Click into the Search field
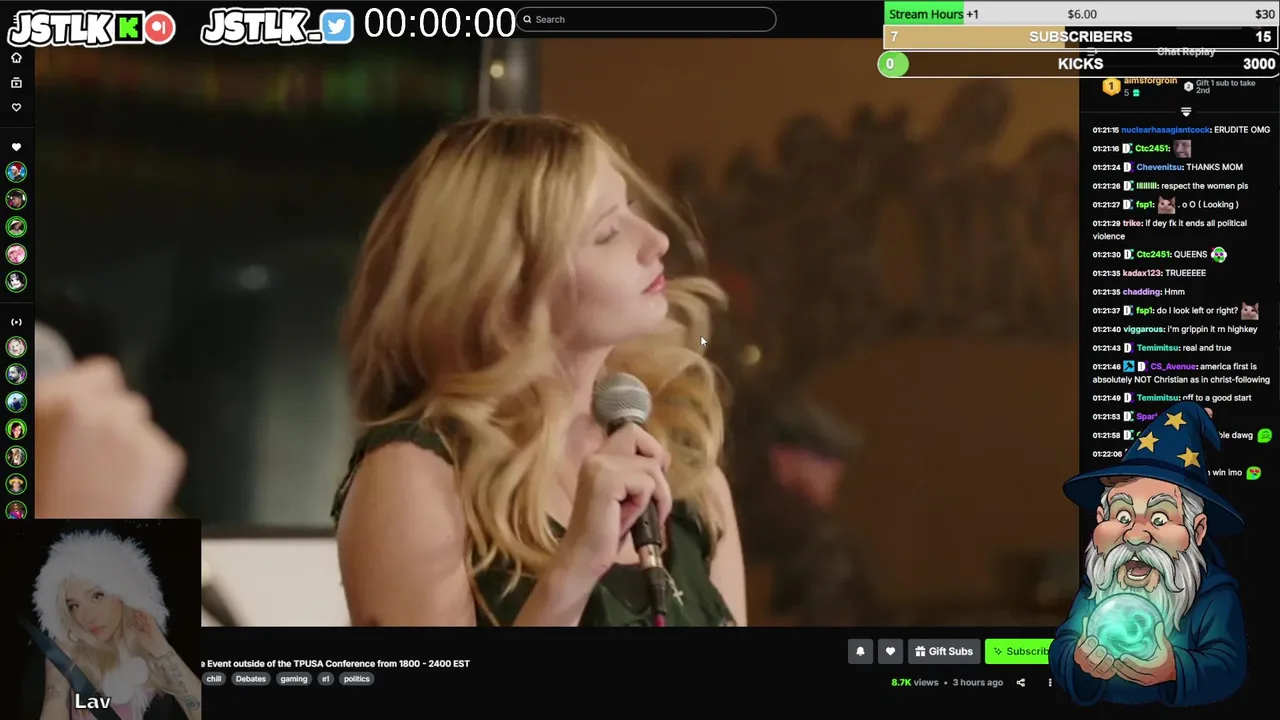This screenshot has width=1280, height=720. pyautogui.click(x=646, y=19)
